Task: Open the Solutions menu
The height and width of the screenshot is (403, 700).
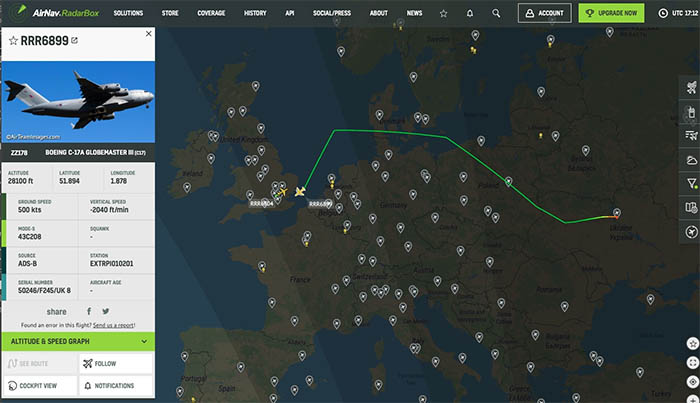Action: [128, 13]
